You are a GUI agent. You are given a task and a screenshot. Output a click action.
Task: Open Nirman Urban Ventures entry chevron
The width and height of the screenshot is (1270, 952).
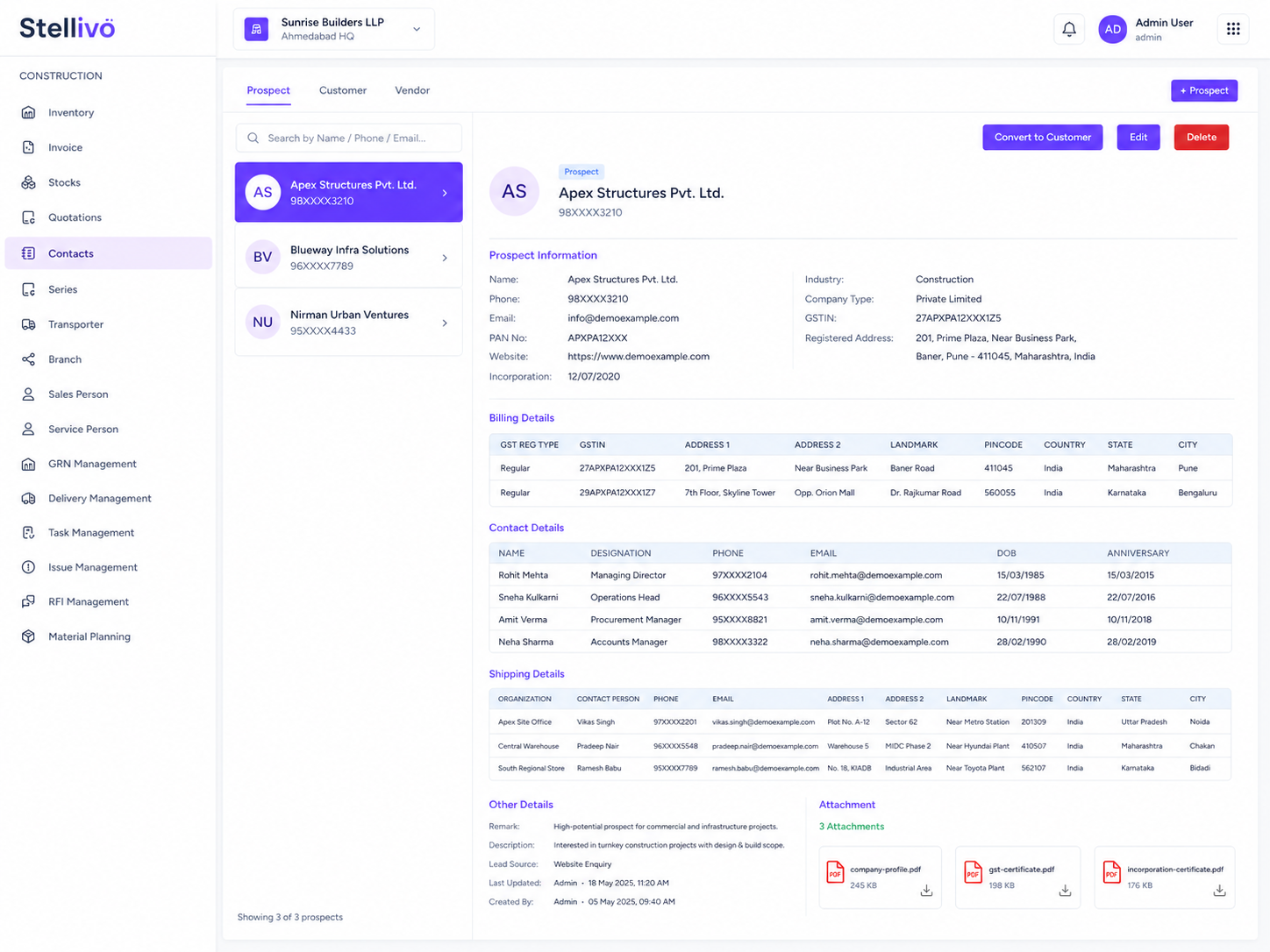(x=445, y=323)
